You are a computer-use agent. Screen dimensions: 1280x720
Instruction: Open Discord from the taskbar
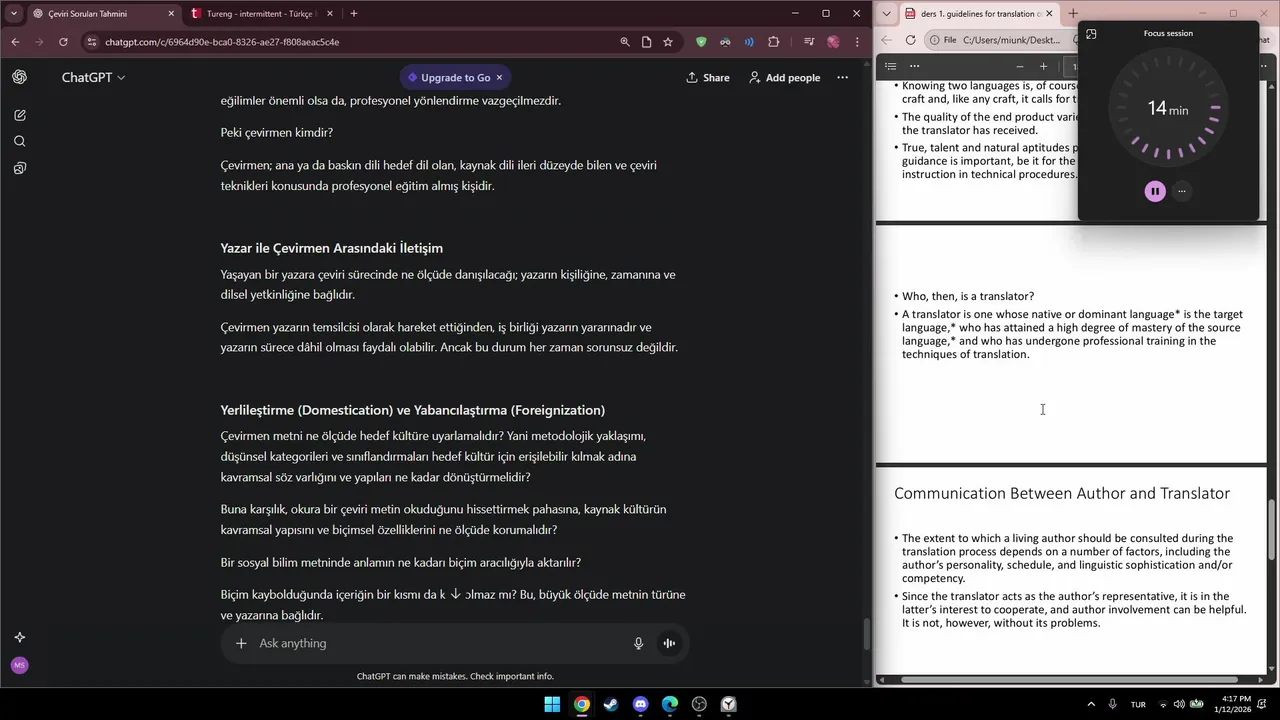tap(641, 704)
